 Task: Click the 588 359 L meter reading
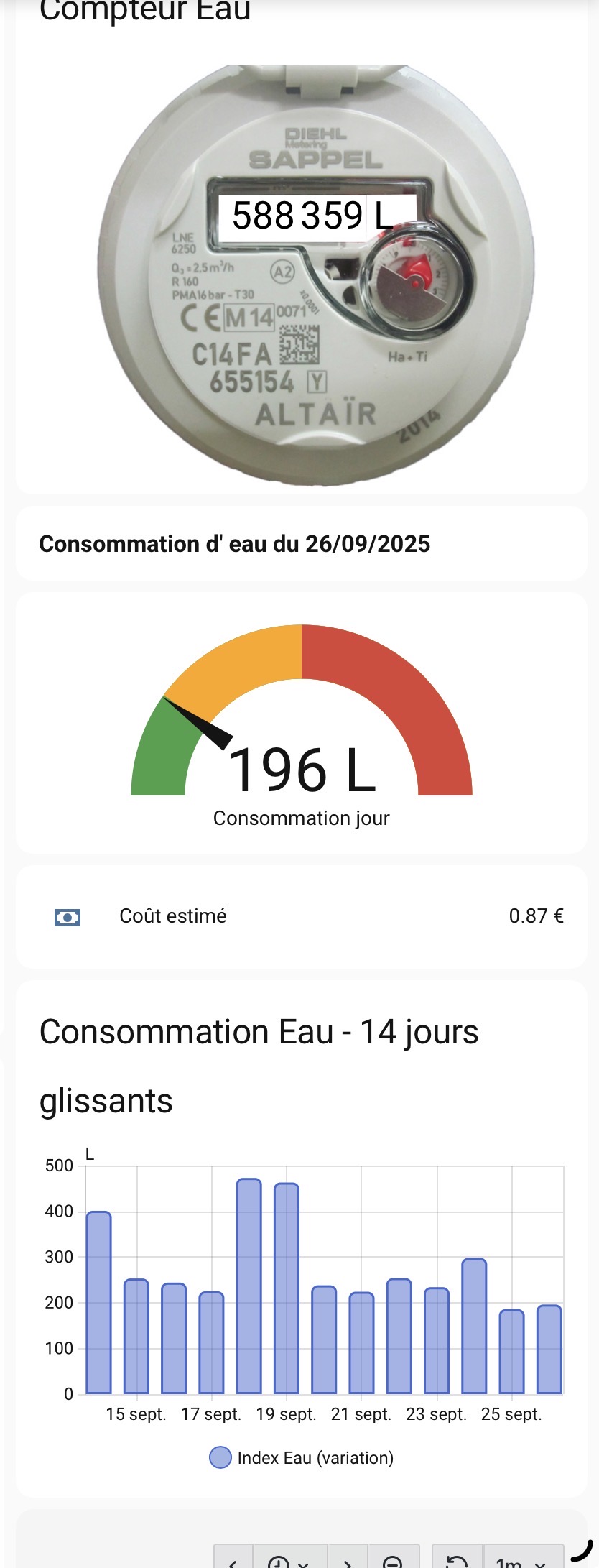pos(312,216)
